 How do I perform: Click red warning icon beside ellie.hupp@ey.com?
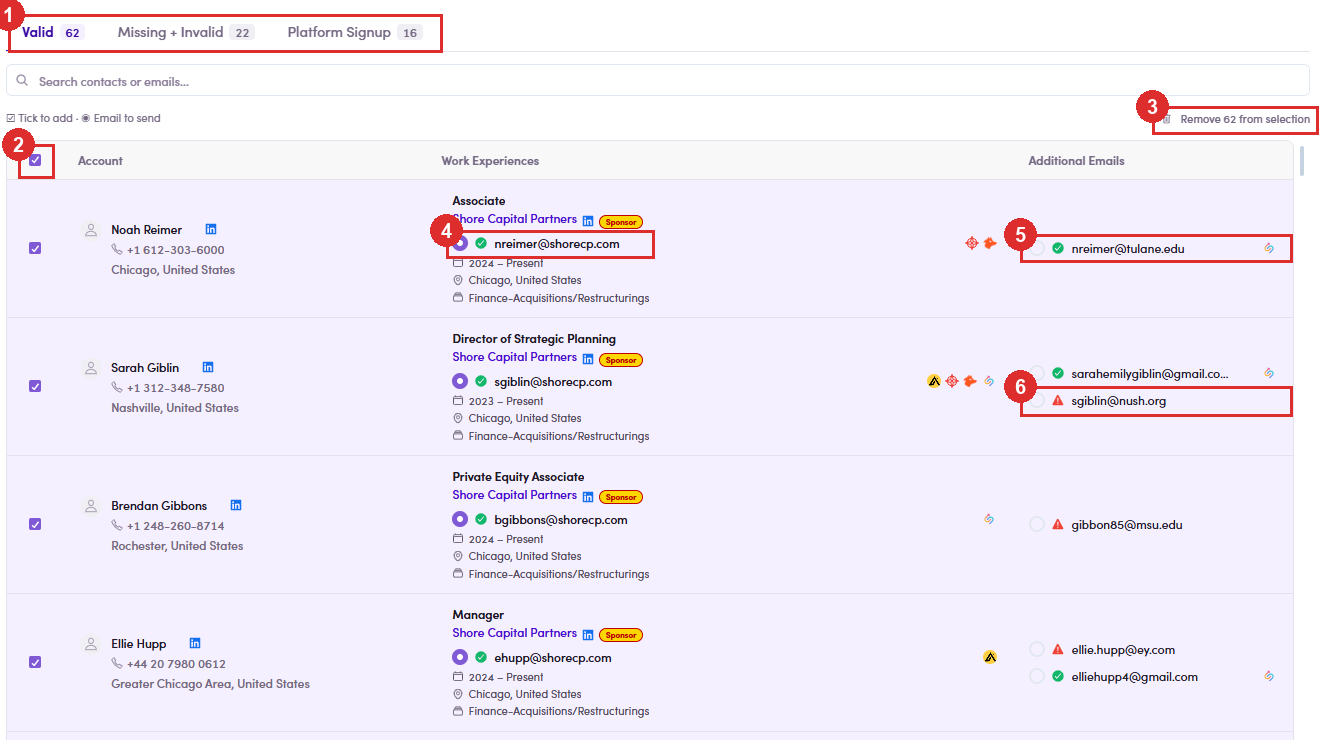1058,649
